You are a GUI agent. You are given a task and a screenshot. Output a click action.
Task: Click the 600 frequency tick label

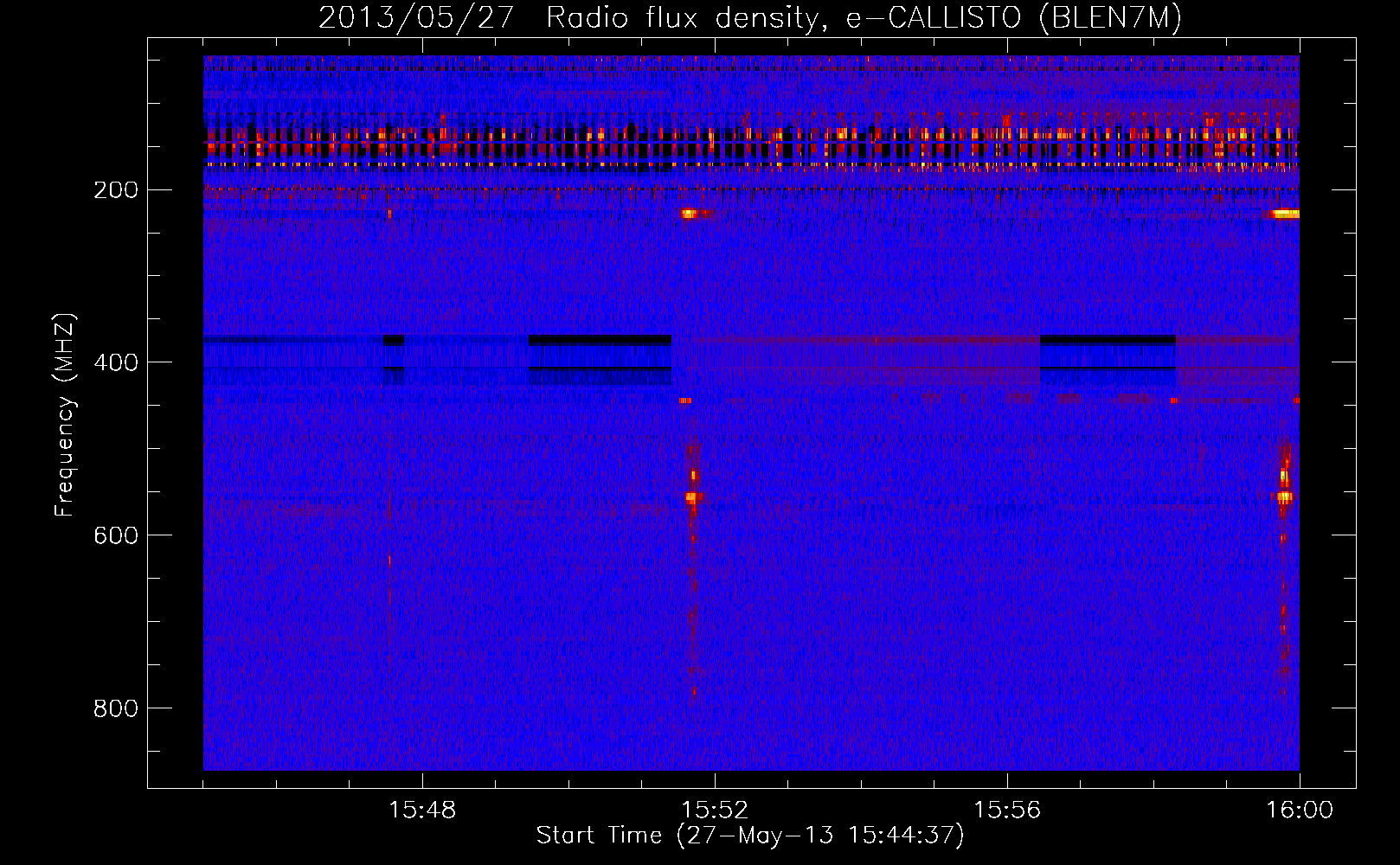click(115, 535)
